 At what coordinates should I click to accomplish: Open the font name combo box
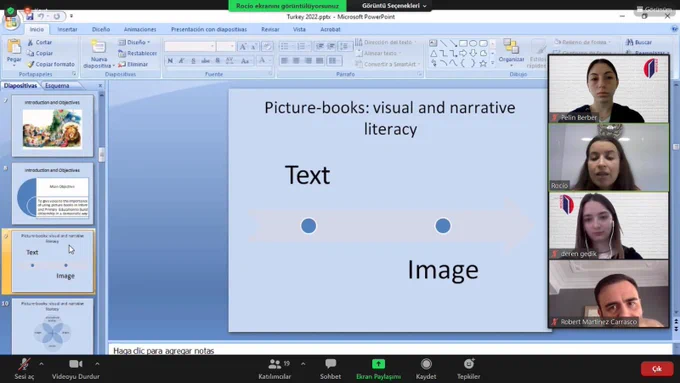(x=190, y=46)
